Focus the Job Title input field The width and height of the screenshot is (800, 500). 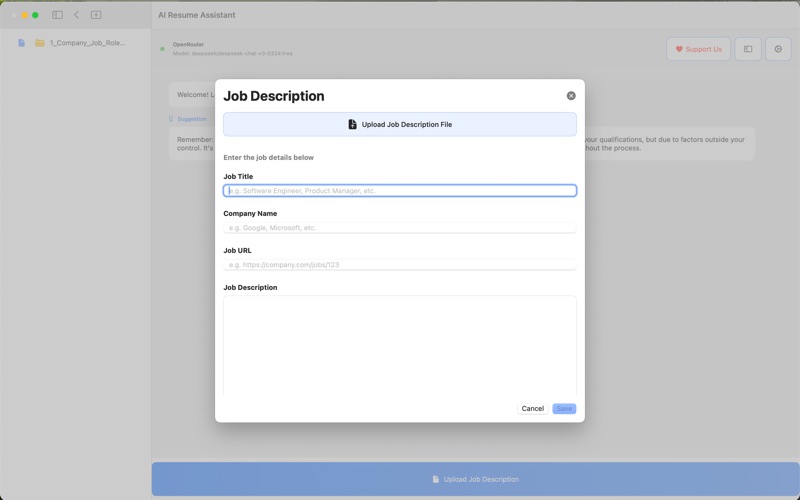pyautogui.click(x=399, y=191)
